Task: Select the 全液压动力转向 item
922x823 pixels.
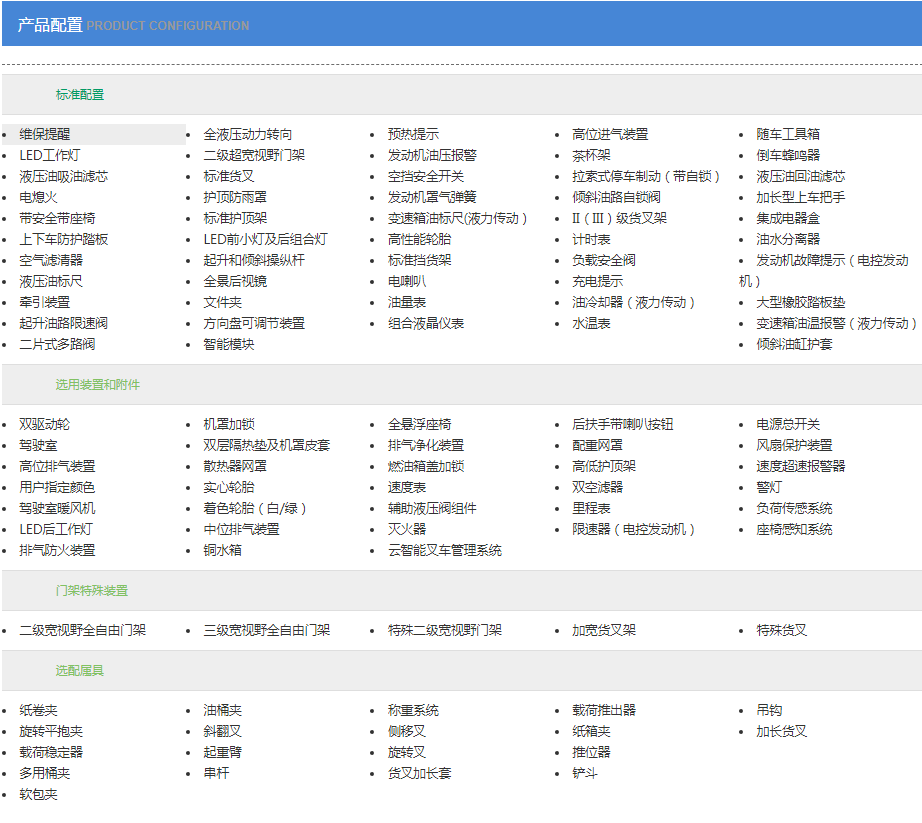Action: point(248,134)
